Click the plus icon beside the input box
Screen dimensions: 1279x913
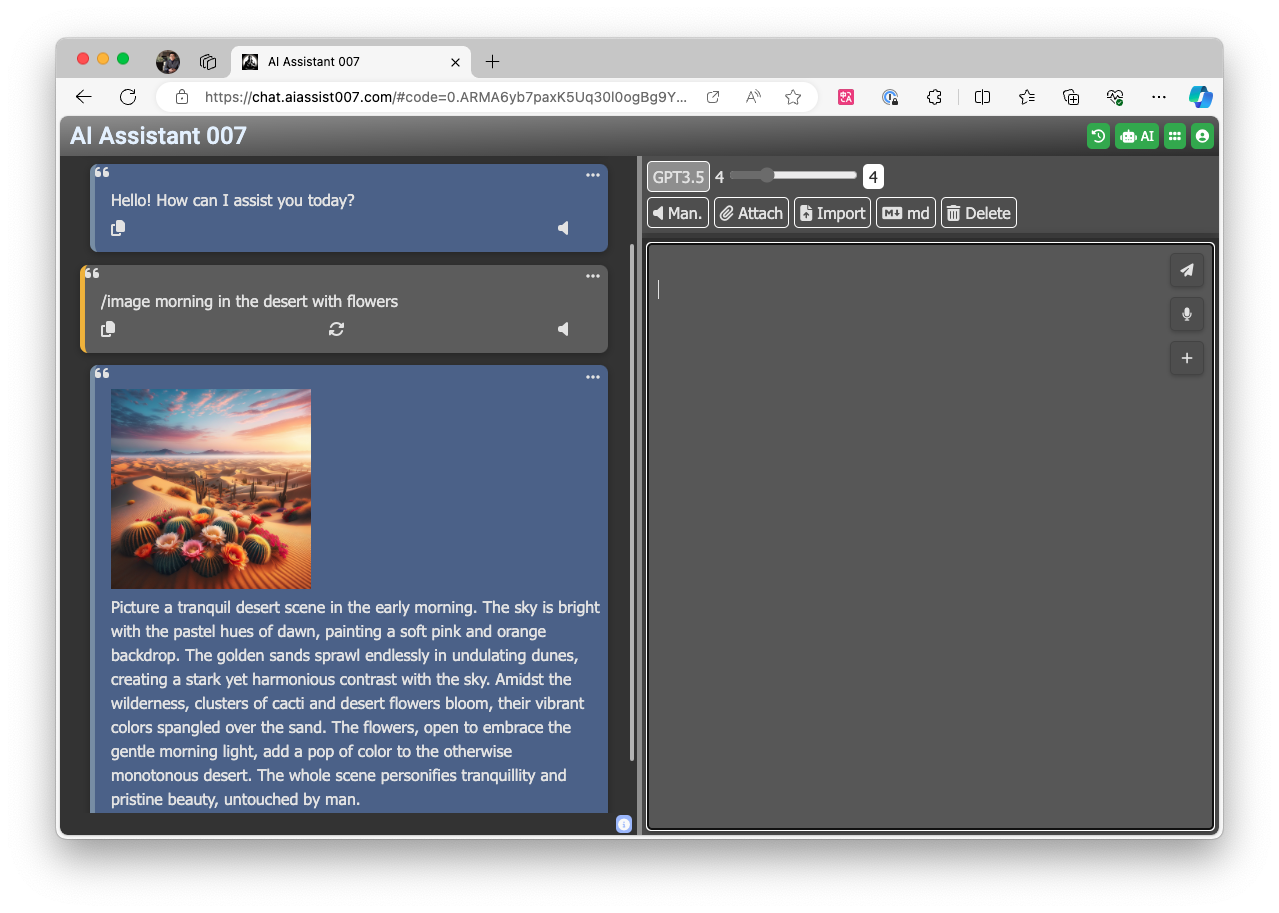1186,358
